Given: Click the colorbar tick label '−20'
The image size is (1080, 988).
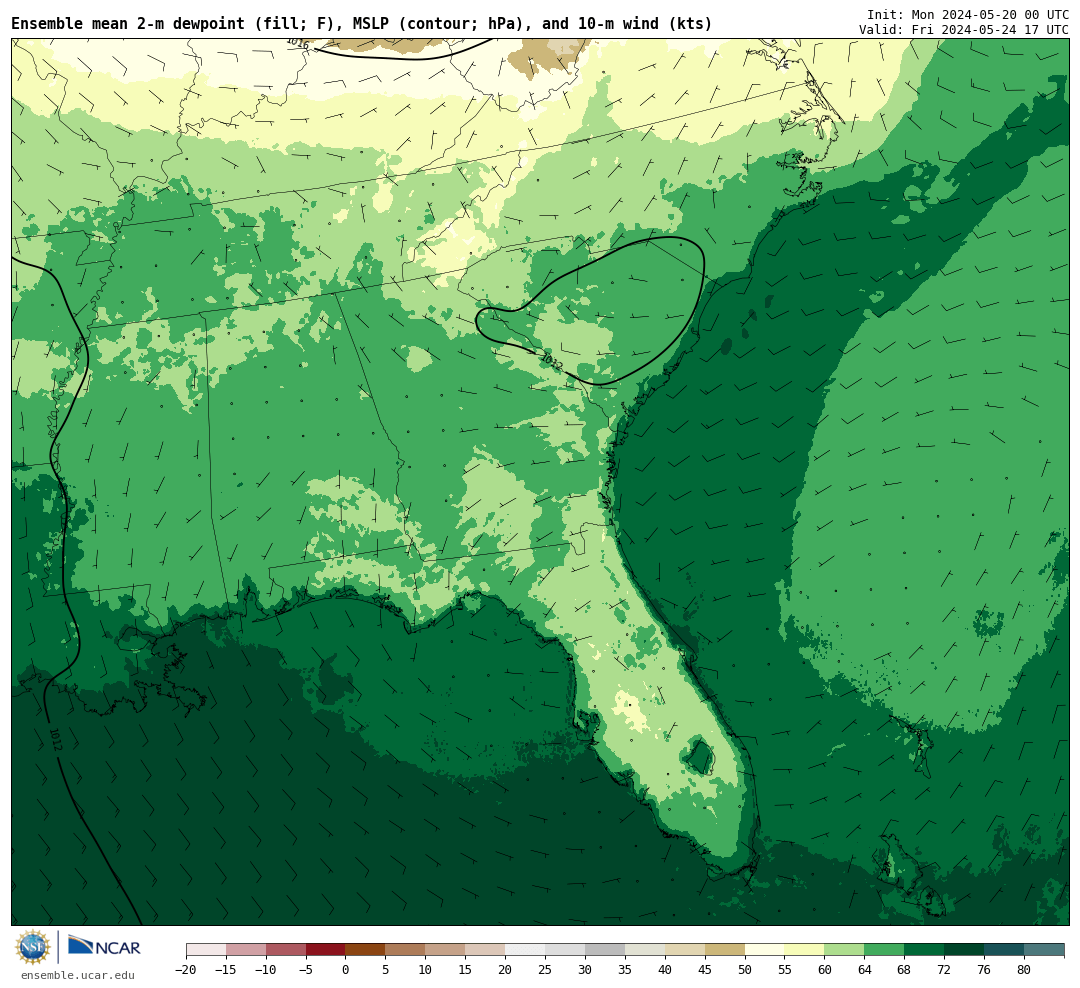Looking at the screenshot, I should 186,969.
